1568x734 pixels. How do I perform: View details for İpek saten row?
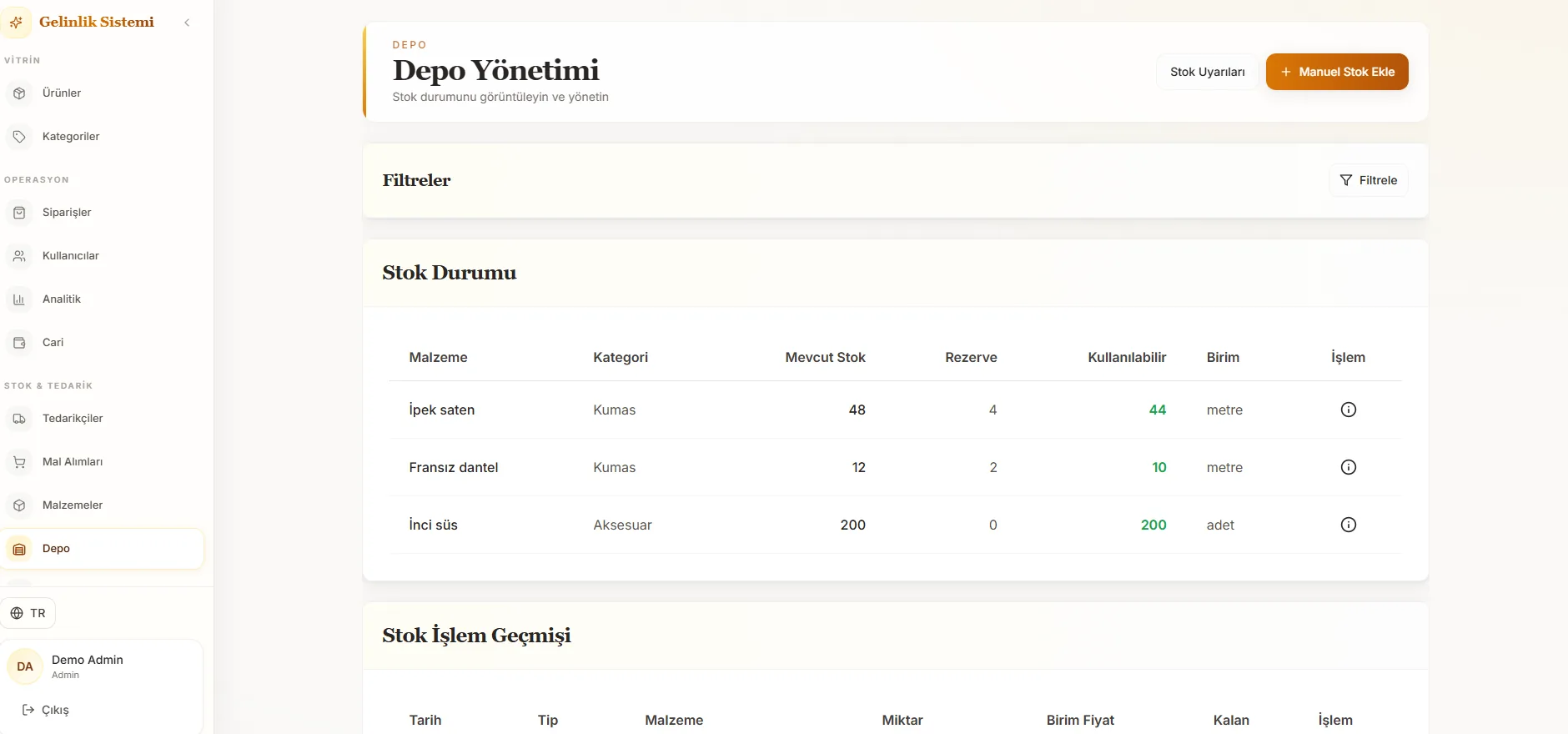pos(1348,410)
